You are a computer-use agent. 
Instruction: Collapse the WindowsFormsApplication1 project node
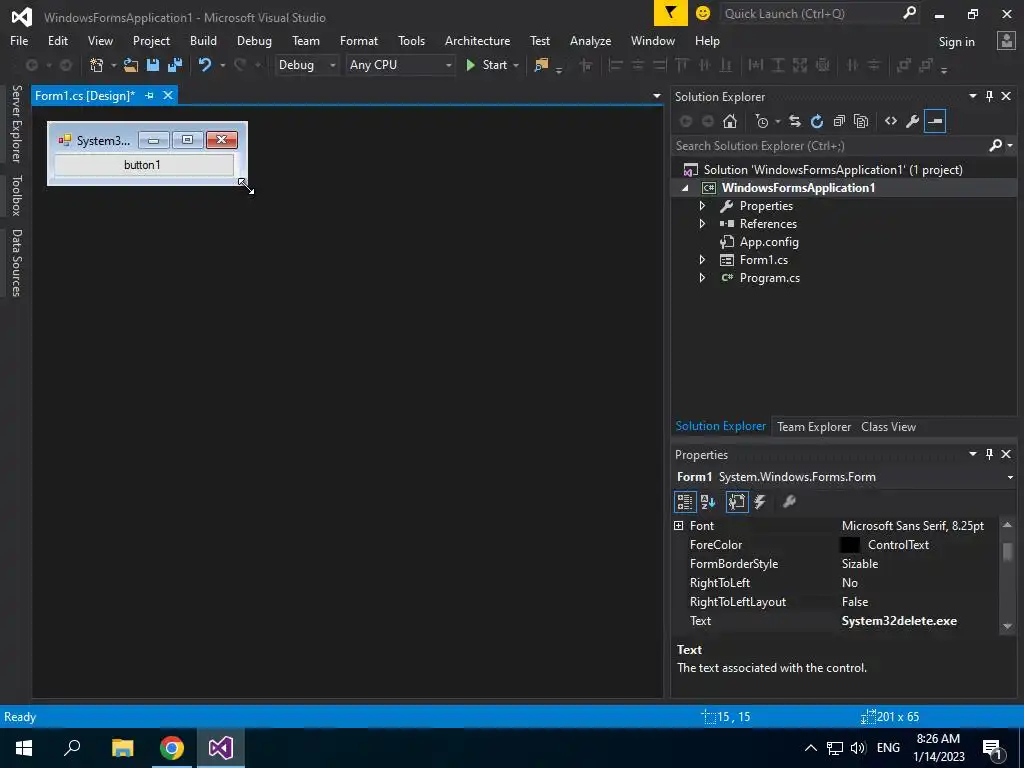(684, 188)
